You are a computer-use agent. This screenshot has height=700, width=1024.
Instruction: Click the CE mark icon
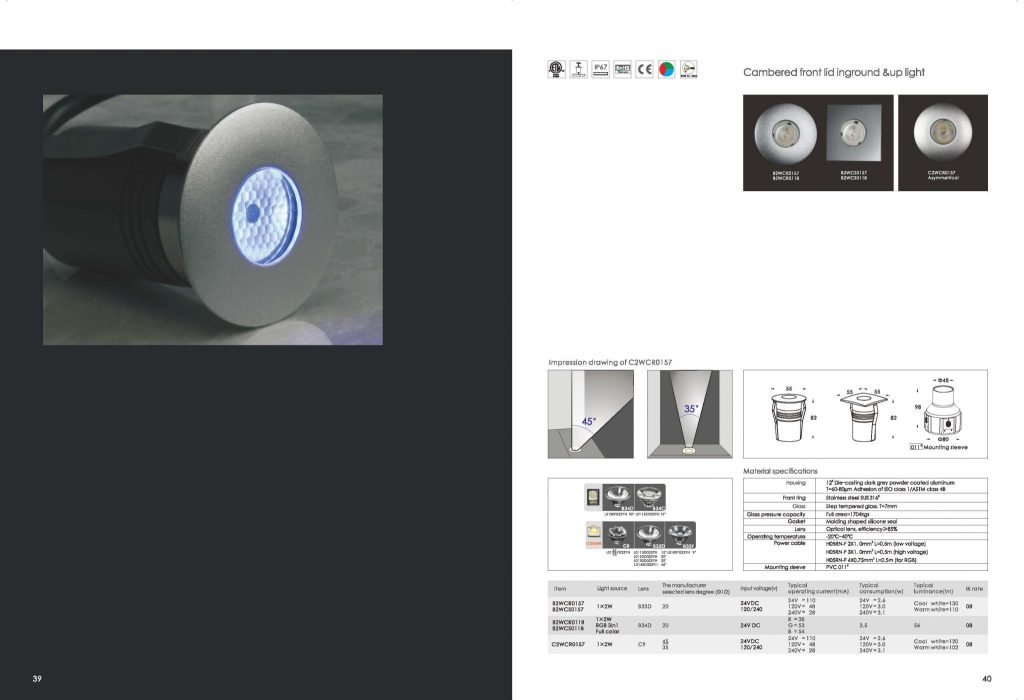(x=644, y=69)
